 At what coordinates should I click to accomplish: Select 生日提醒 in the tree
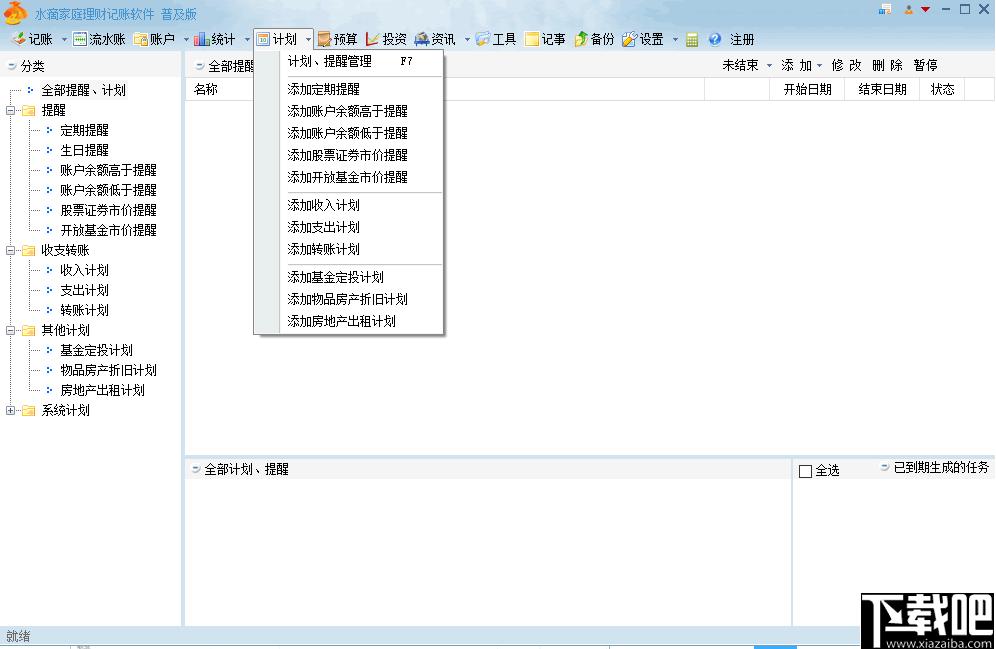pos(84,151)
